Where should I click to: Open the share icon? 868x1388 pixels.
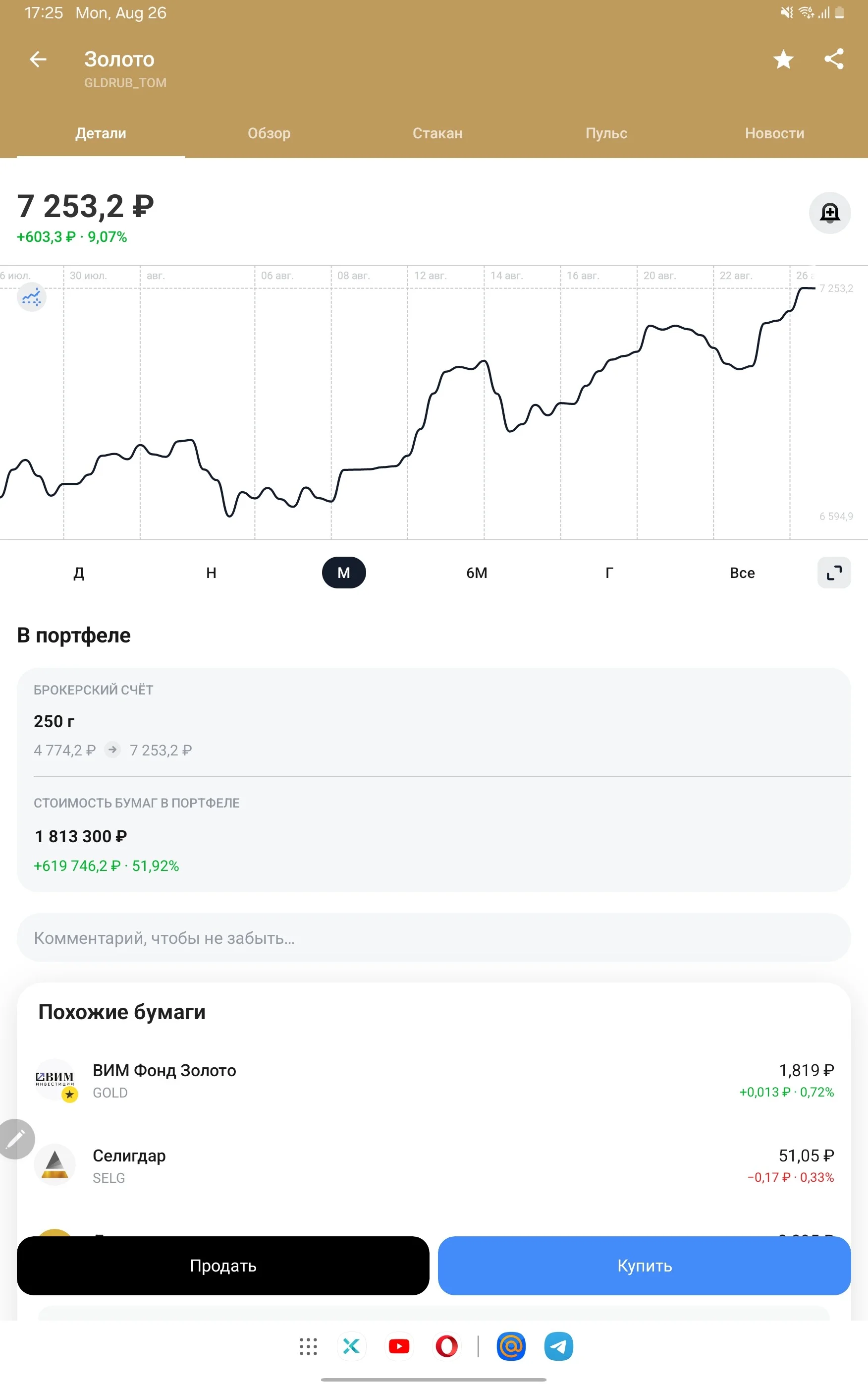tap(833, 59)
